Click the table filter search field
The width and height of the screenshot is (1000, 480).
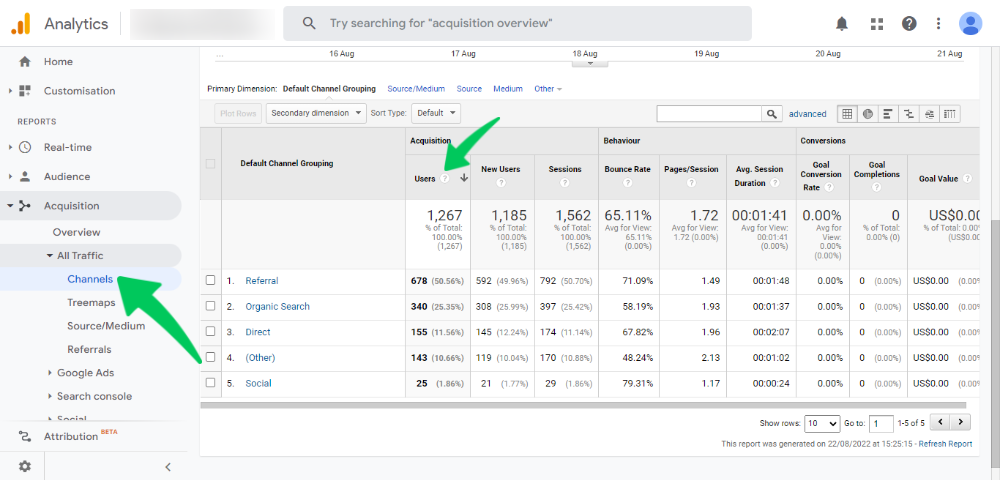click(709, 114)
